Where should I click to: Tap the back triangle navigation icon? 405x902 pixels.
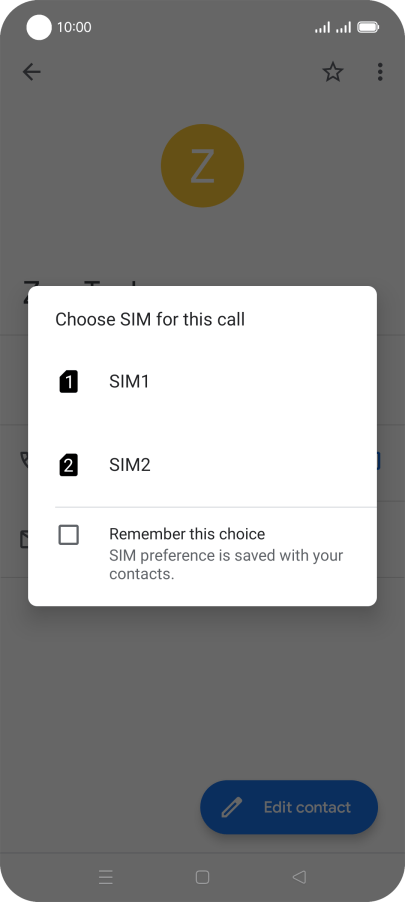(x=299, y=877)
